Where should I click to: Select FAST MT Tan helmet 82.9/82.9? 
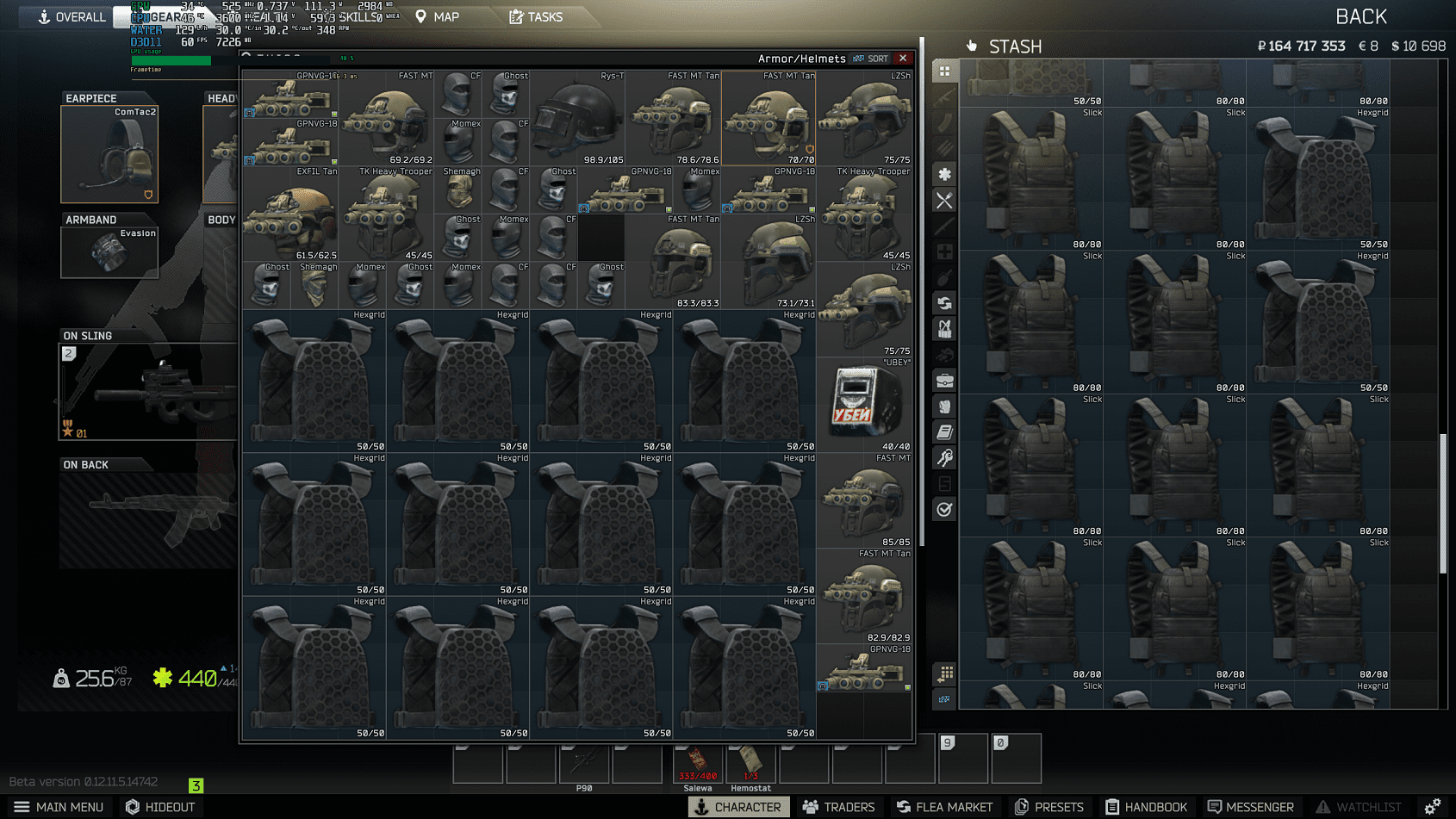(x=864, y=596)
